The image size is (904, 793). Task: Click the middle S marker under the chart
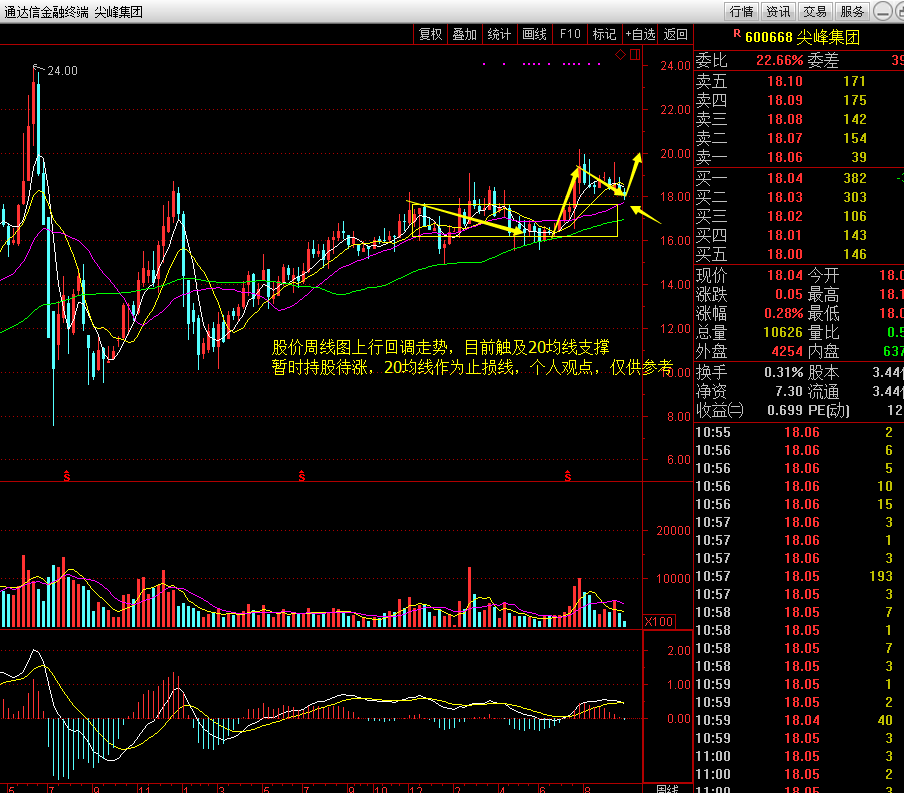click(x=302, y=476)
